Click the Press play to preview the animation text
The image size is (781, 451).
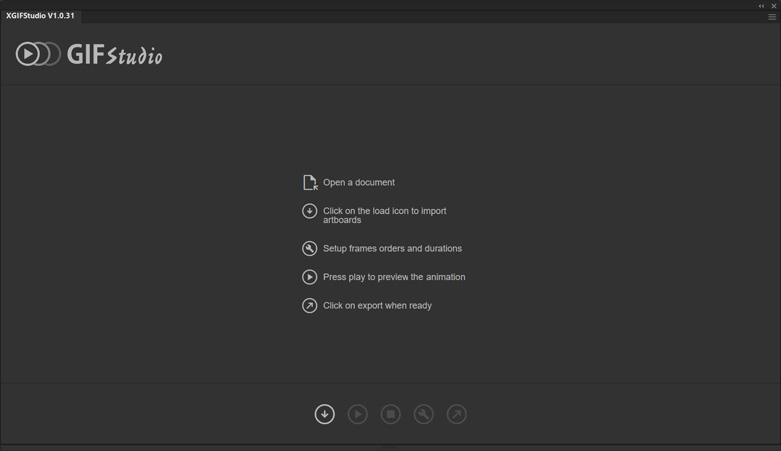[394, 277]
